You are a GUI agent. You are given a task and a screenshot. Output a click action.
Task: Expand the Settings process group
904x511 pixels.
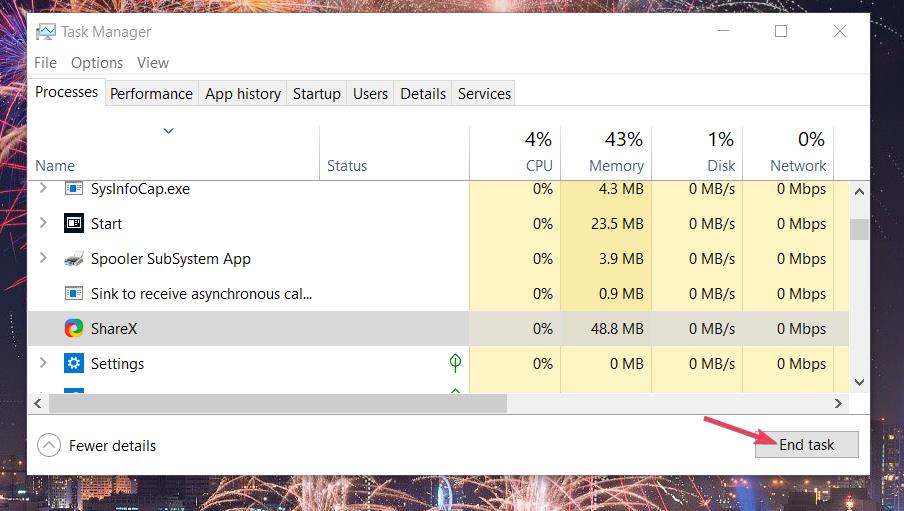(43, 363)
